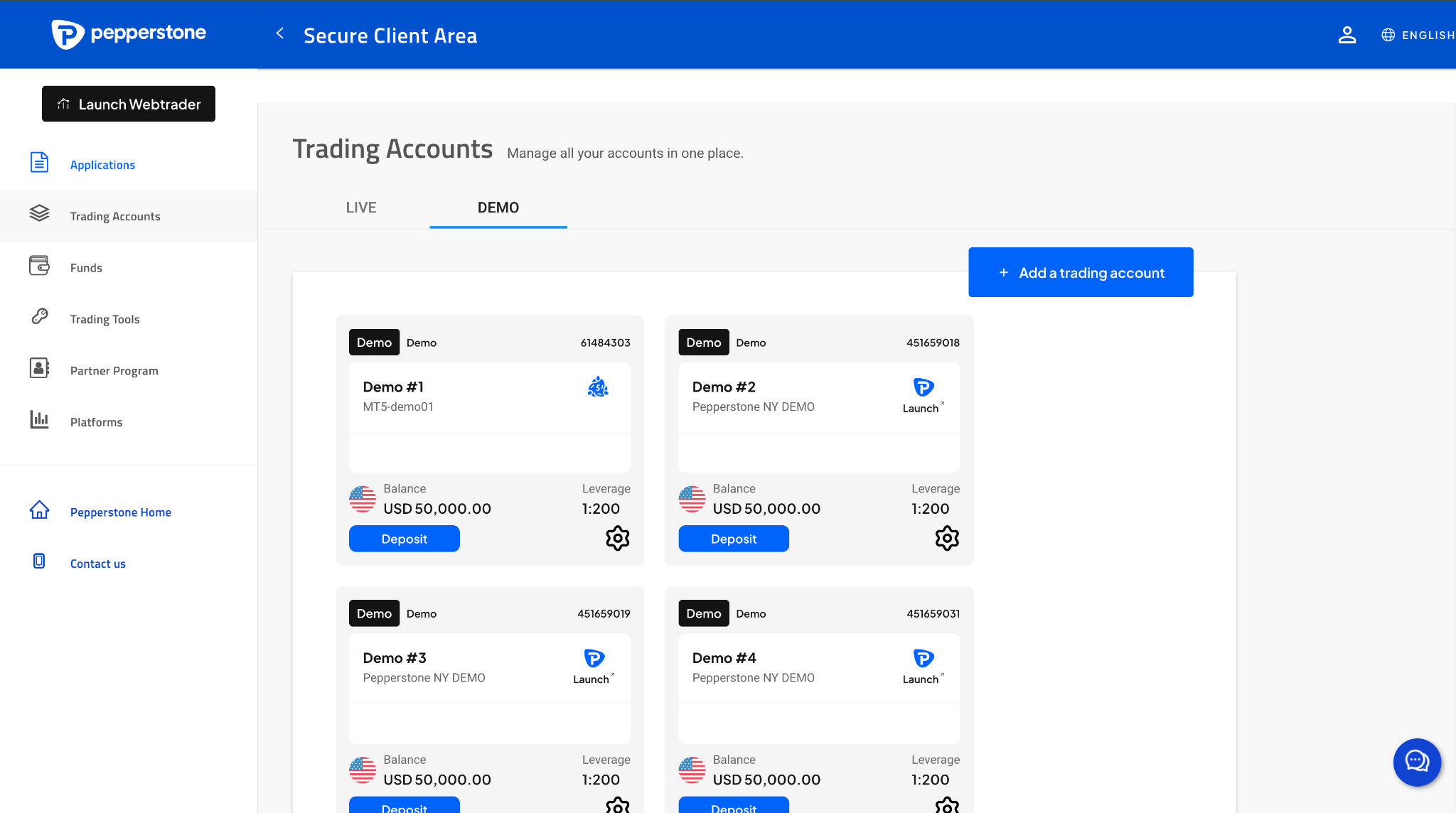Select the DEMO tab
Image resolution: width=1456 pixels, height=813 pixels.
498,208
